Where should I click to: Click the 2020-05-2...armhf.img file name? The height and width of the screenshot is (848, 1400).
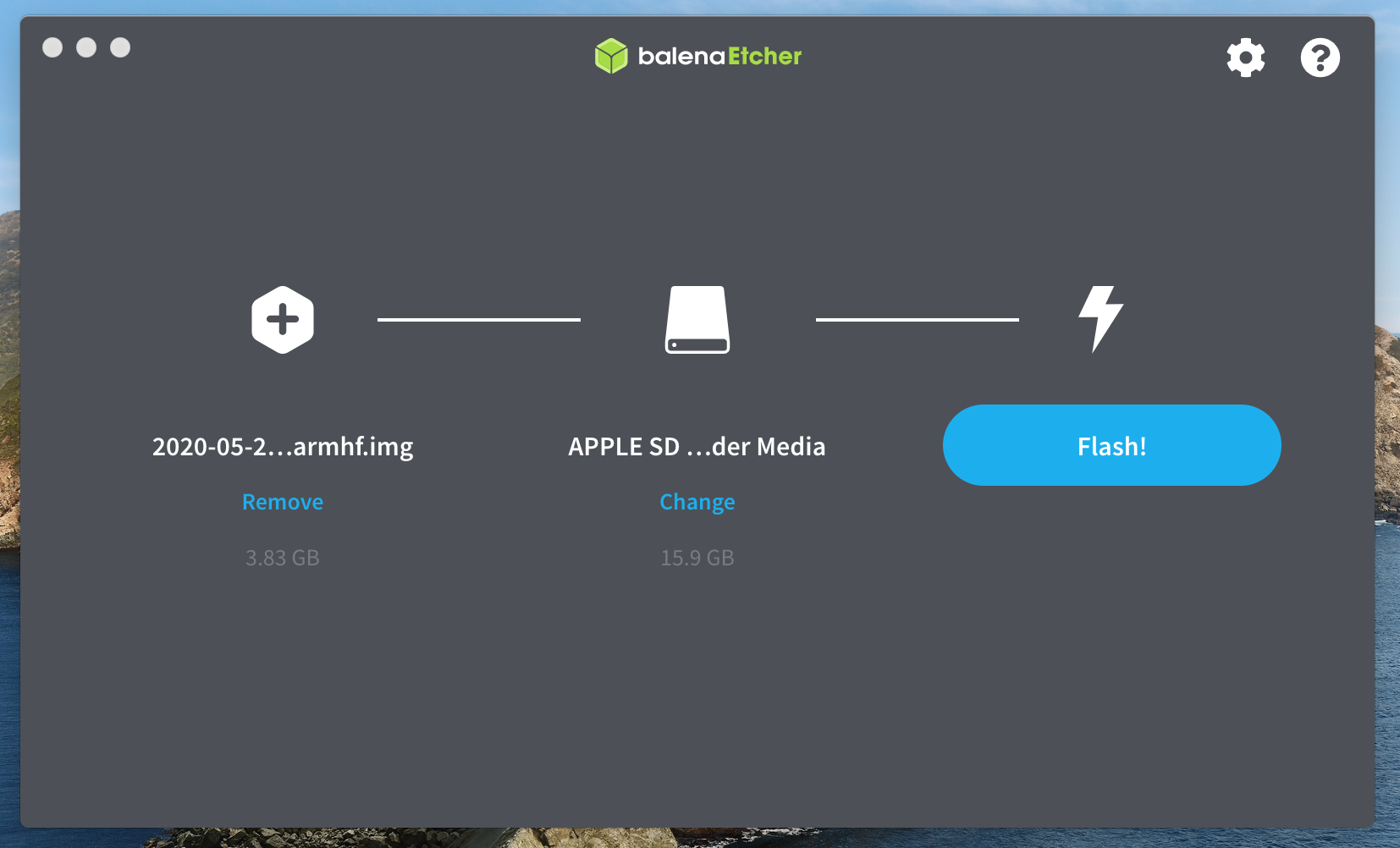pos(283,446)
